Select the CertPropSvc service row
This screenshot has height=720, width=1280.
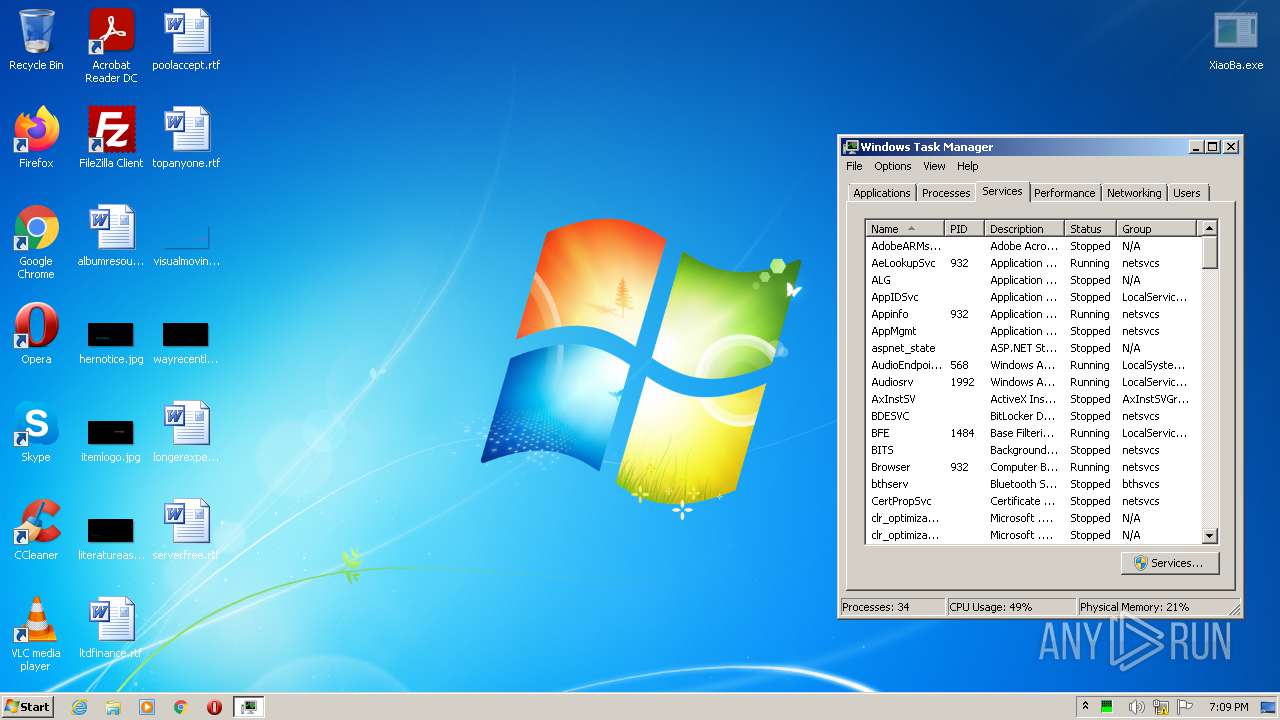point(1033,501)
